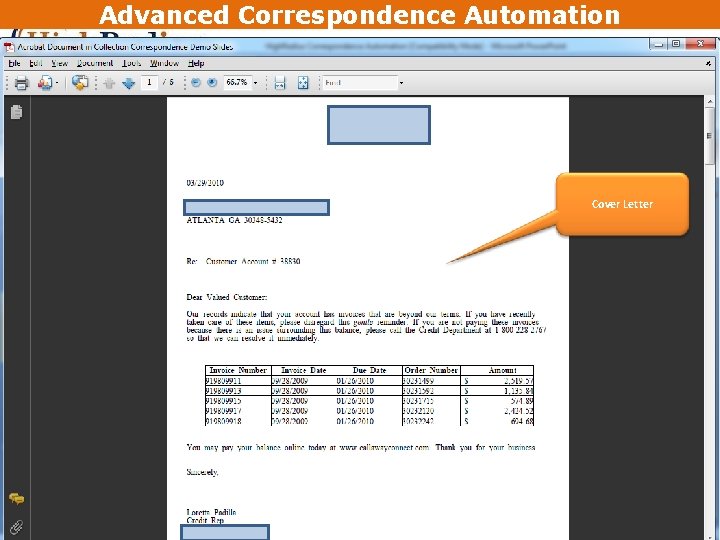Open the Pages panel icon in sidebar
Image resolution: width=720 pixels, height=540 pixels.
tap(17, 112)
